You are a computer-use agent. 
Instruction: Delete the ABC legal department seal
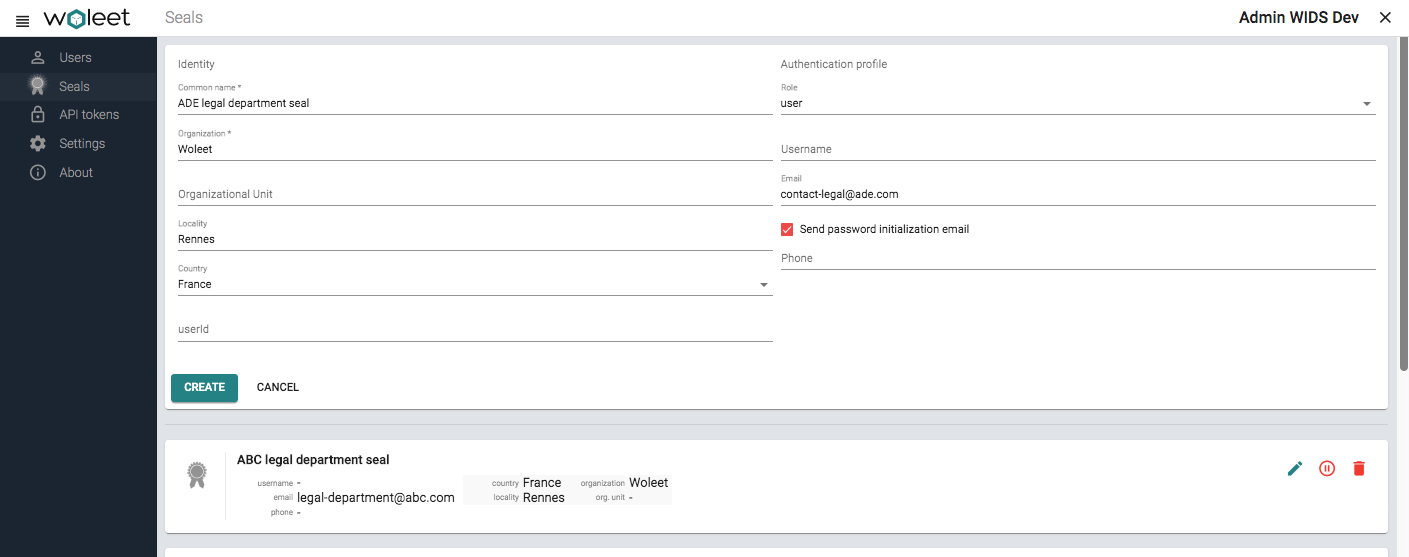[x=1359, y=468]
